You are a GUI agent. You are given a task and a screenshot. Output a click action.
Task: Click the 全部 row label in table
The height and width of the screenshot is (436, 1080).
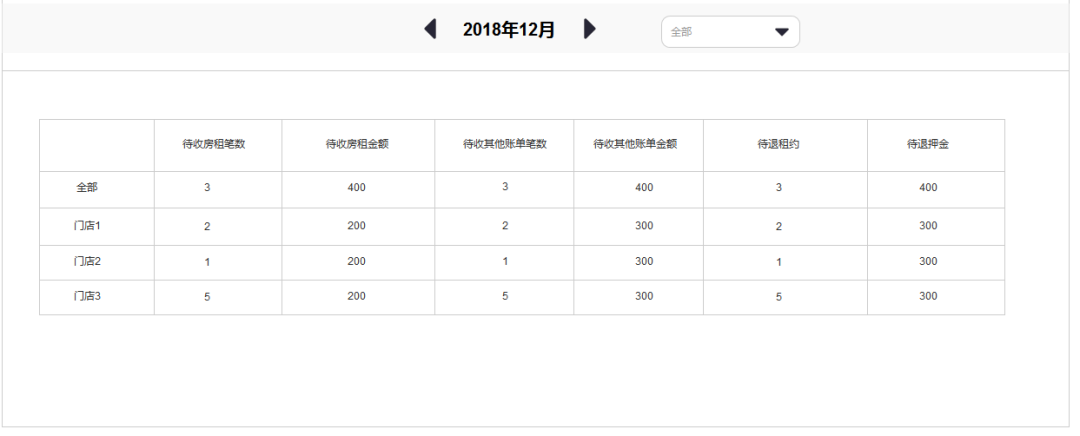coord(87,187)
